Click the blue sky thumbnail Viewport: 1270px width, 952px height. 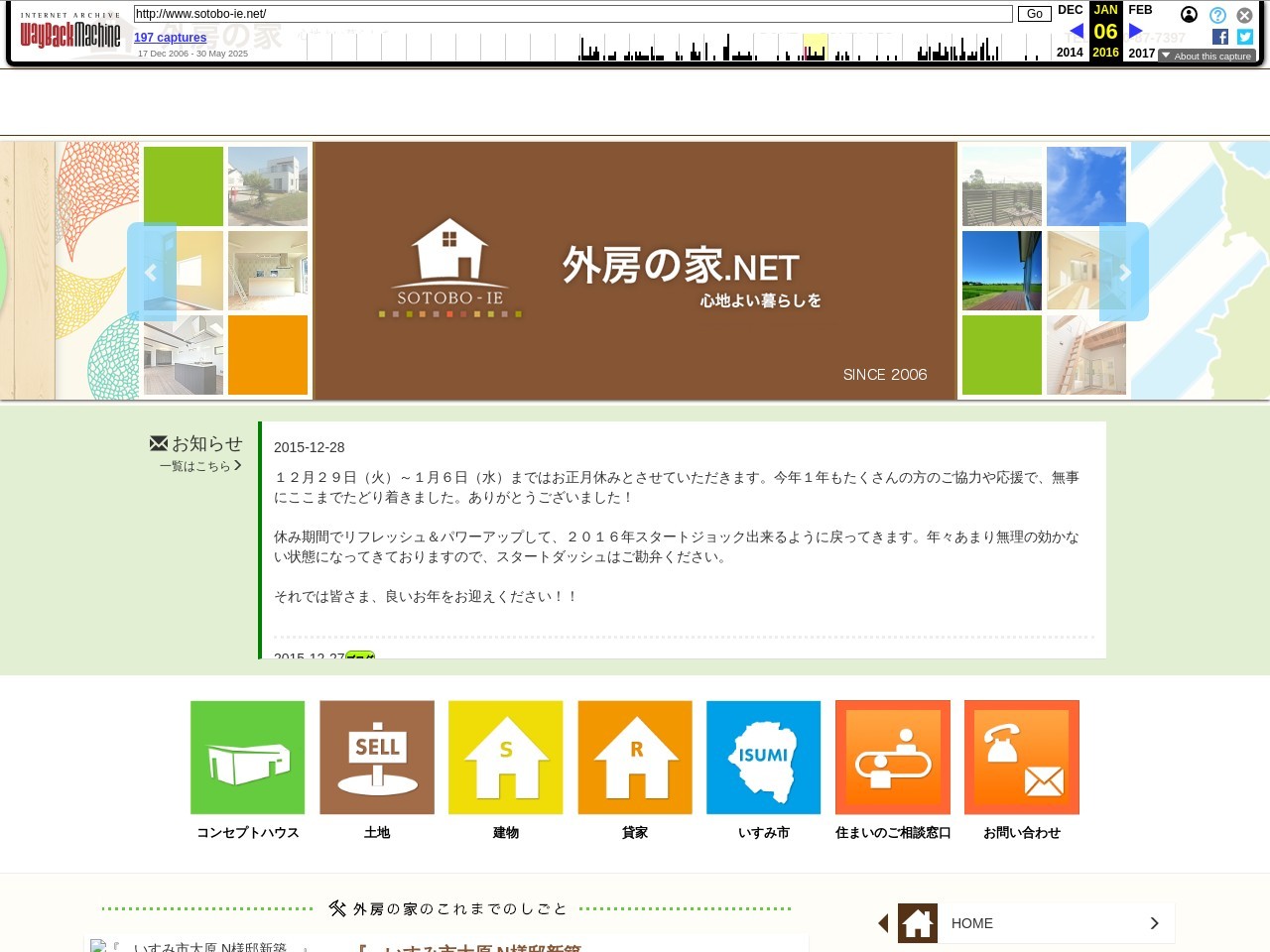point(1086,186)
